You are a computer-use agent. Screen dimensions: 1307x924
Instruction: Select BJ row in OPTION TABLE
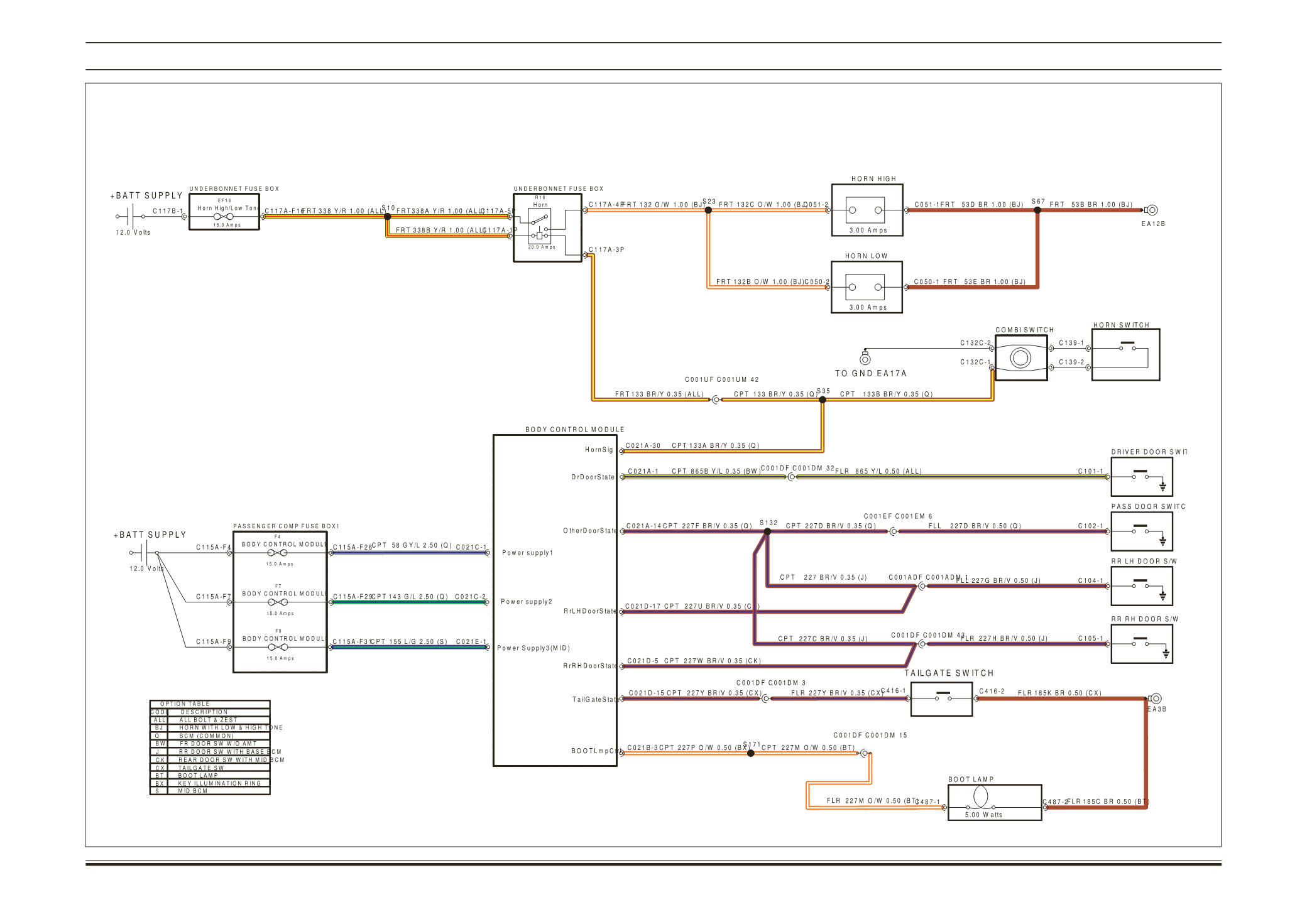click(x=210, y=727)
